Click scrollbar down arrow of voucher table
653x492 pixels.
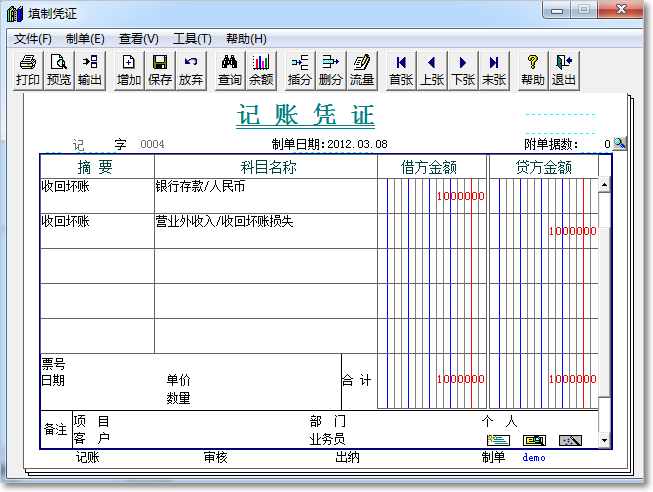point(604,440)
